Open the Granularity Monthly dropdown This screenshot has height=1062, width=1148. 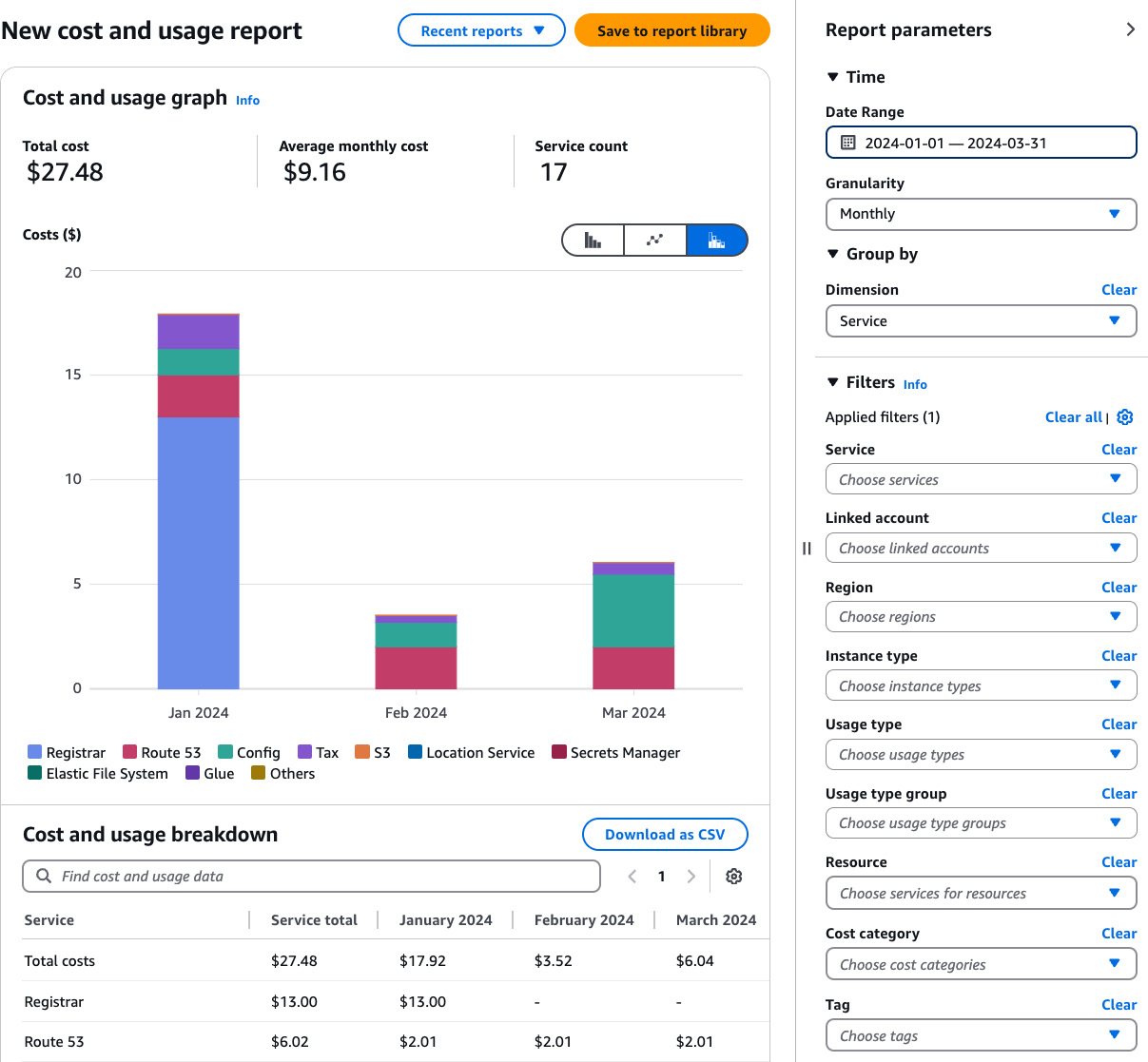coord(981,214)
